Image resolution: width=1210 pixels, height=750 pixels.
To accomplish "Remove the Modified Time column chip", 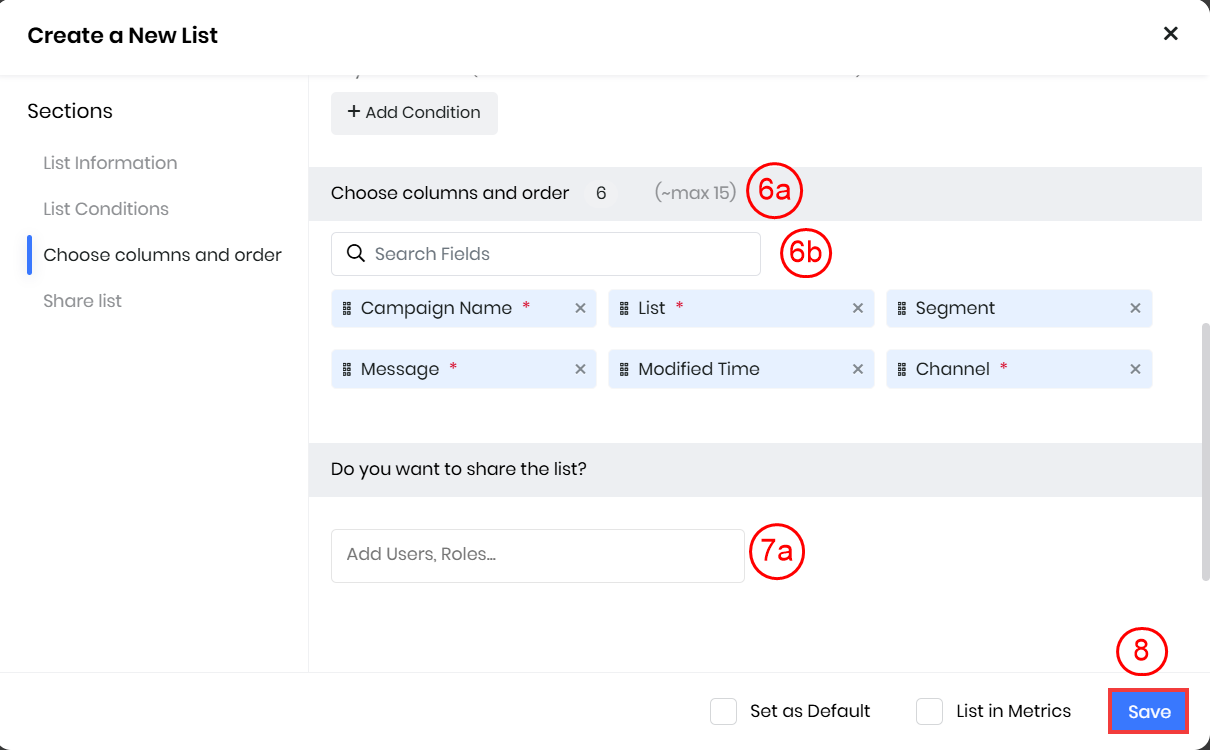I will point(857,370).
